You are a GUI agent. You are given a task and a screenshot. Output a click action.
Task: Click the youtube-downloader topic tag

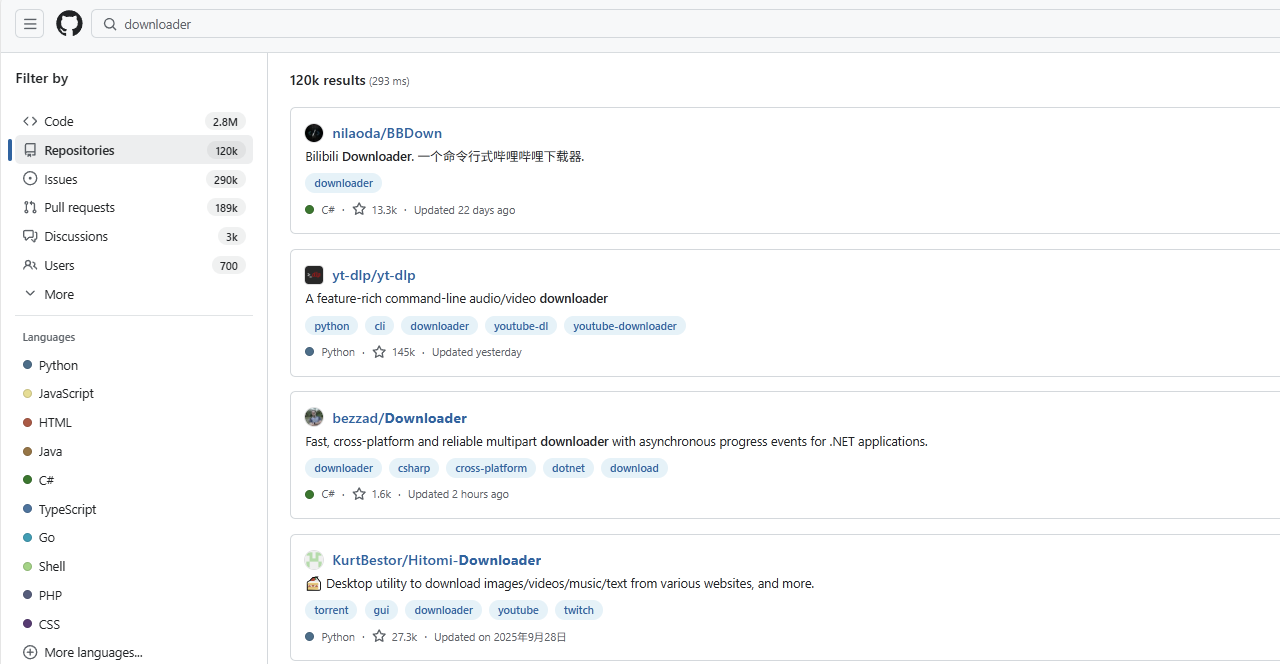click(x=625, y=326)
